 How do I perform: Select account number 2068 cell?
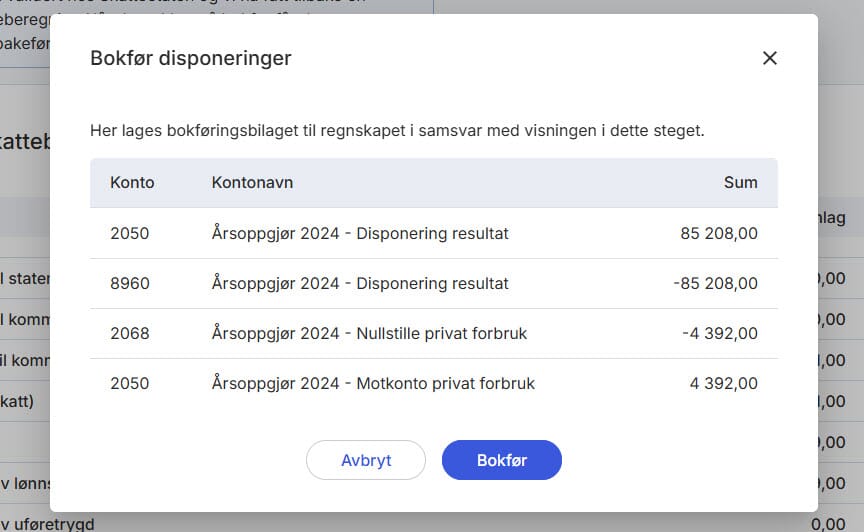[130, 334]
